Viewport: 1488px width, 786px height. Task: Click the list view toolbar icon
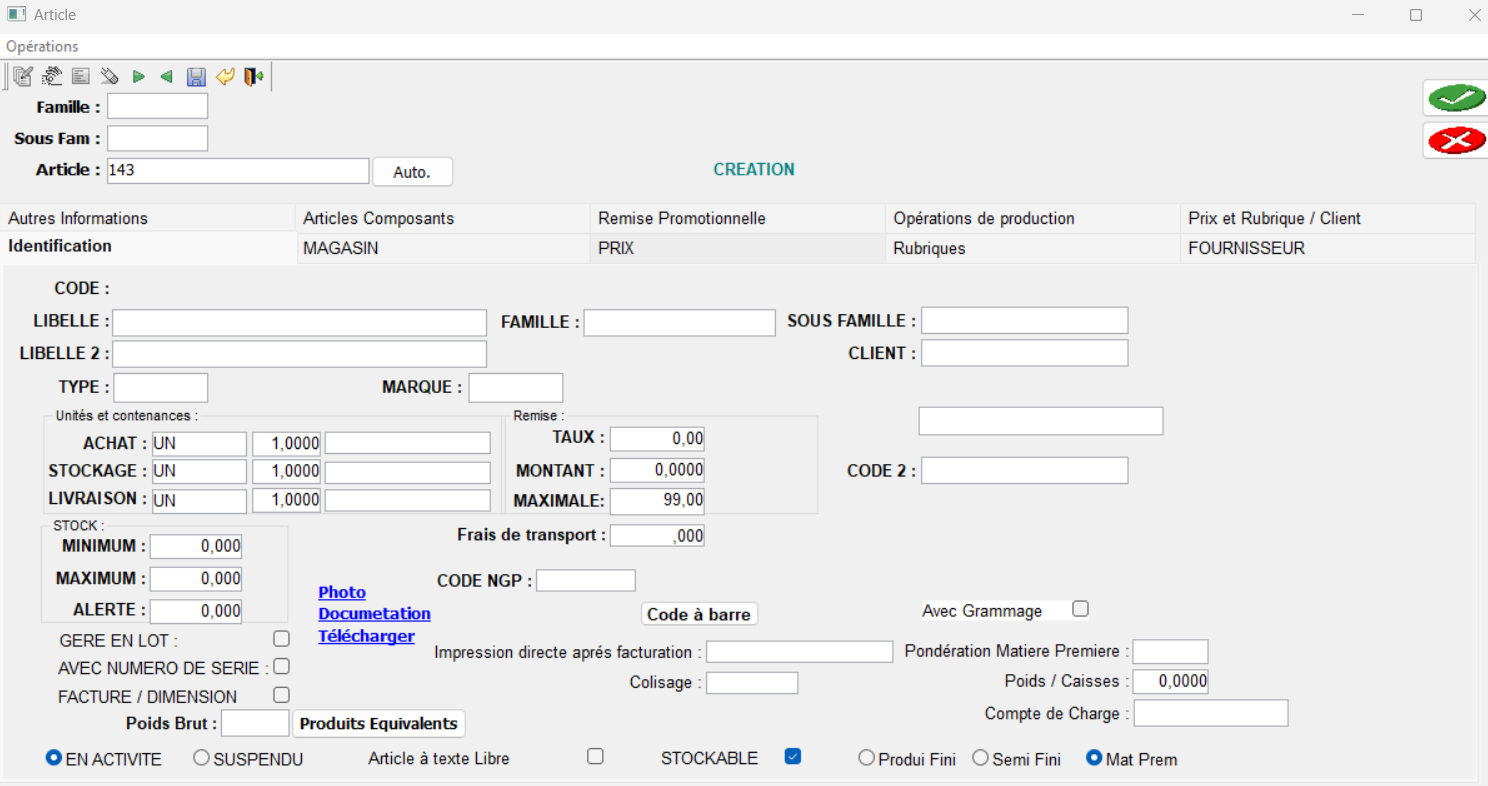pyautogui.click(x=81, y=76)
